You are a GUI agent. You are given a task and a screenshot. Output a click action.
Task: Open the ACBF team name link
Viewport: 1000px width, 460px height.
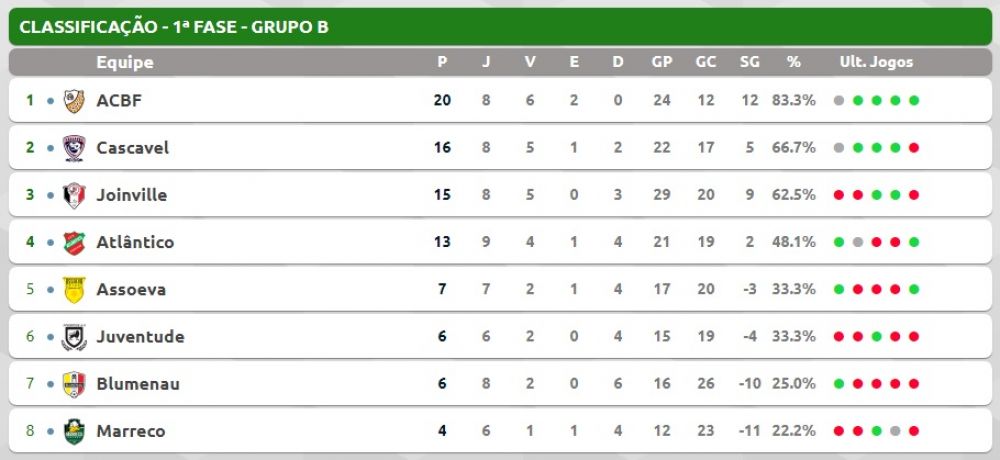tap(119, 101)
